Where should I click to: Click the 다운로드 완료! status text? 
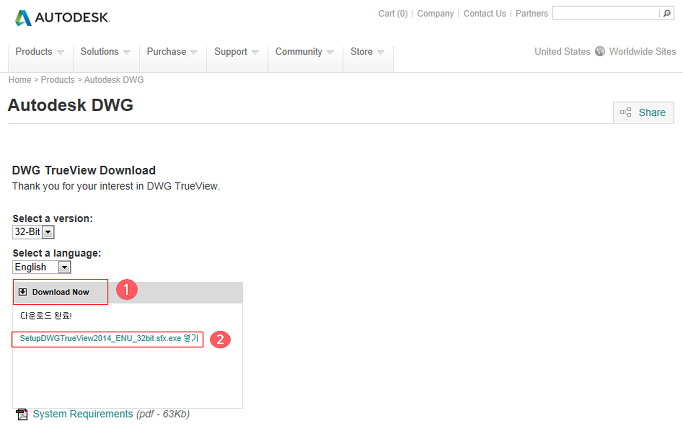[x=46, y=316]
